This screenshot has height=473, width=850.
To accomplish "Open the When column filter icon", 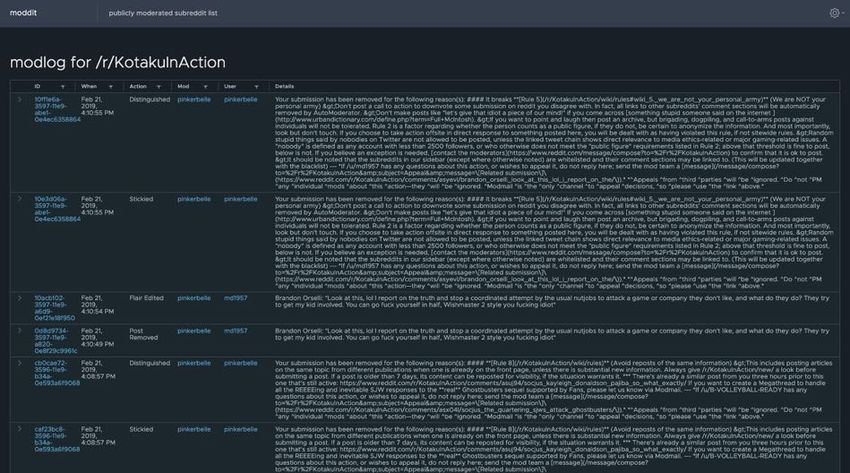I will pos(111,87).
